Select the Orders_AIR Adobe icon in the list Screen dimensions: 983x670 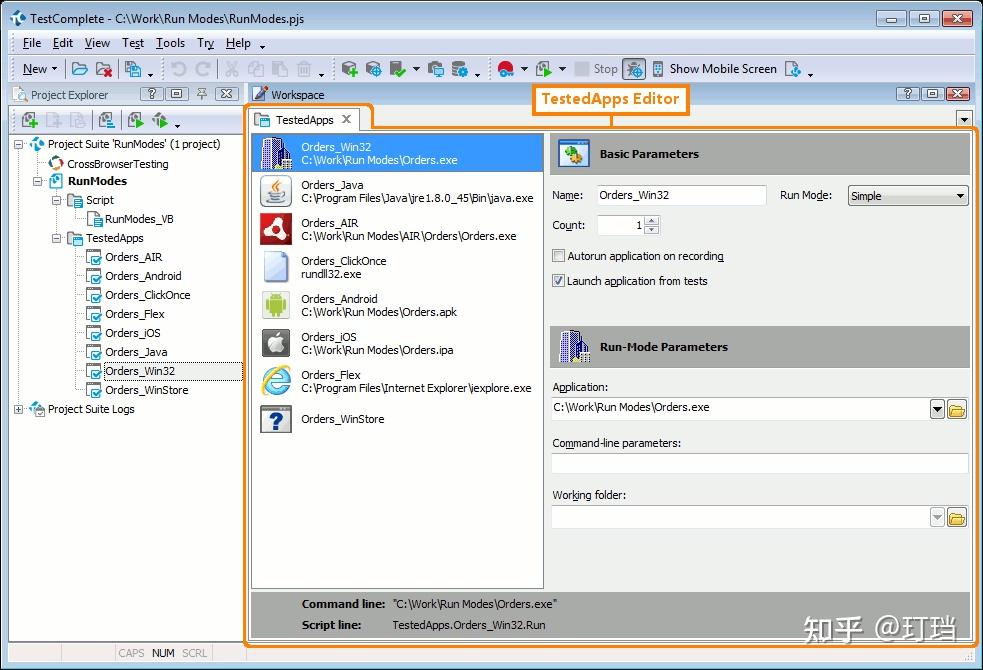(276, 229)
